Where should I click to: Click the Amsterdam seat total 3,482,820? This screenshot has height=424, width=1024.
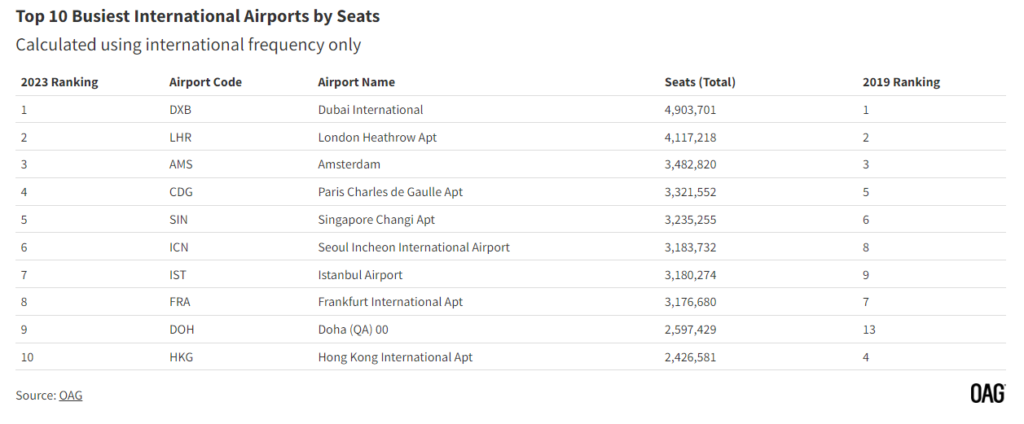point(690,165)
